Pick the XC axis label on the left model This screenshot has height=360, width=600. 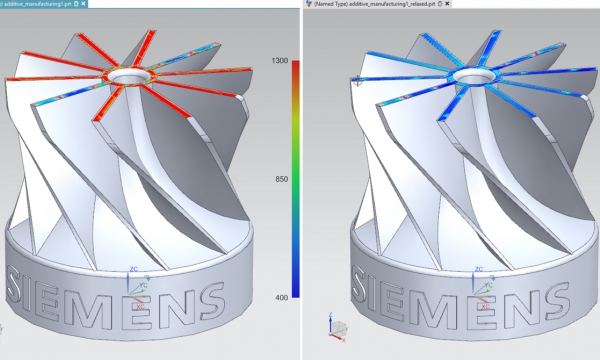pyautogui.click(x=140, y=306)
